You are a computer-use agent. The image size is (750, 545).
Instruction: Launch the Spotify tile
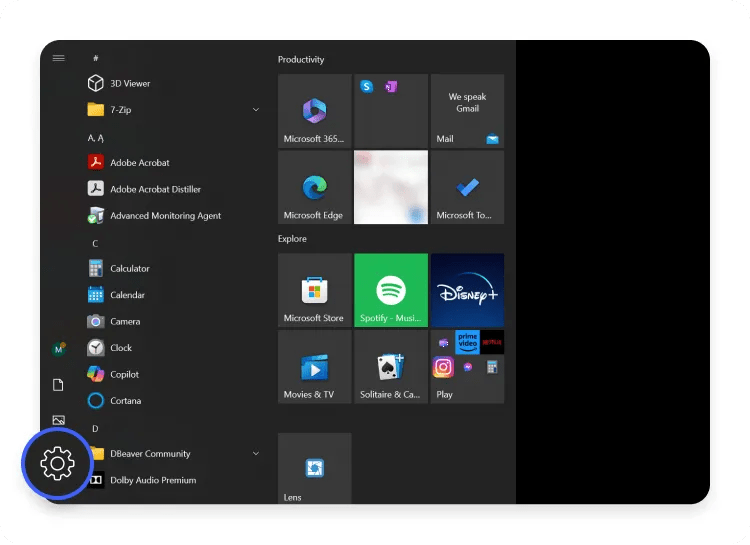pyautogui.click(x=391, y=290)
